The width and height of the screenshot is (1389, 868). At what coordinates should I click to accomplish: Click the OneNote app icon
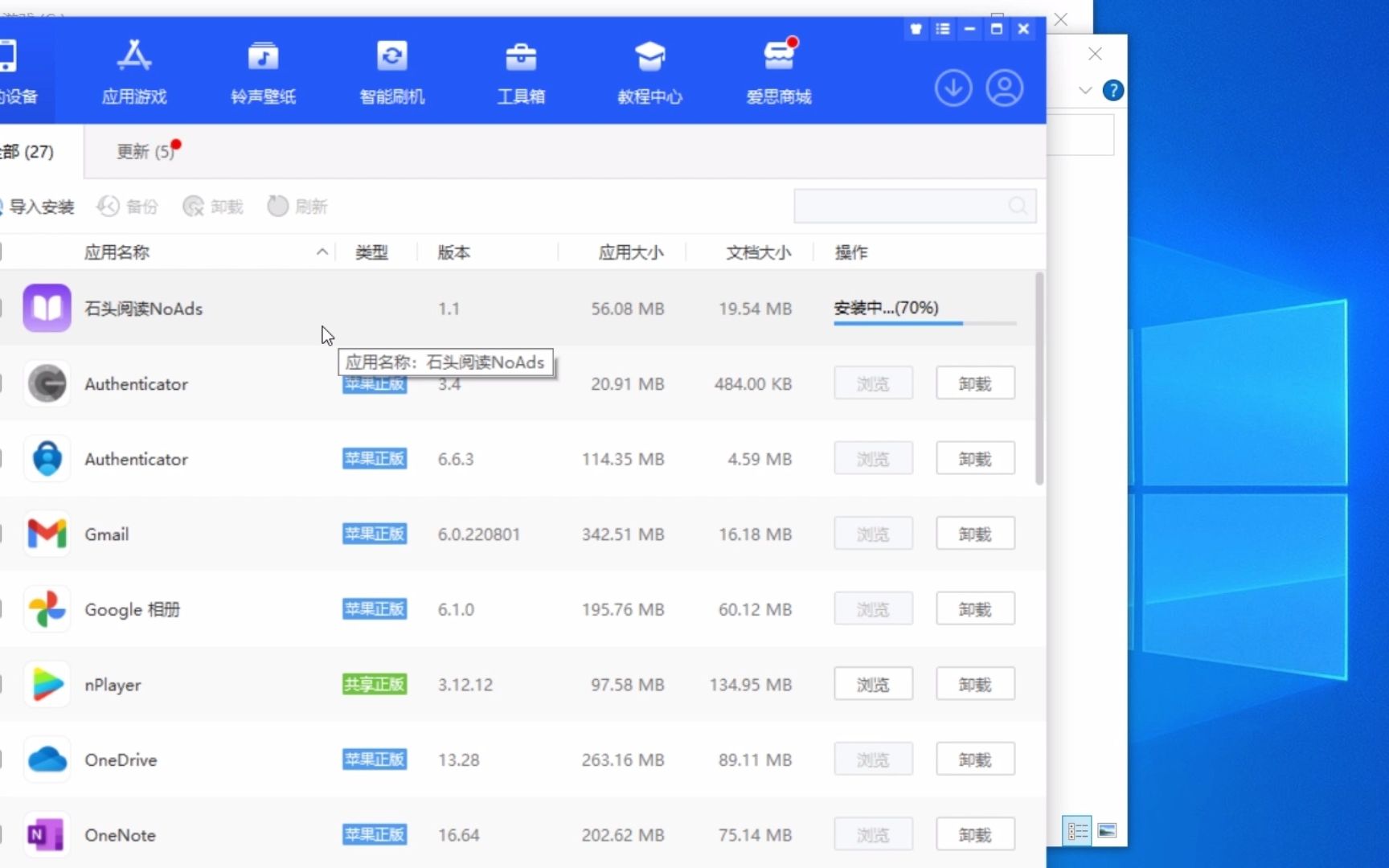tap(47, 834)
